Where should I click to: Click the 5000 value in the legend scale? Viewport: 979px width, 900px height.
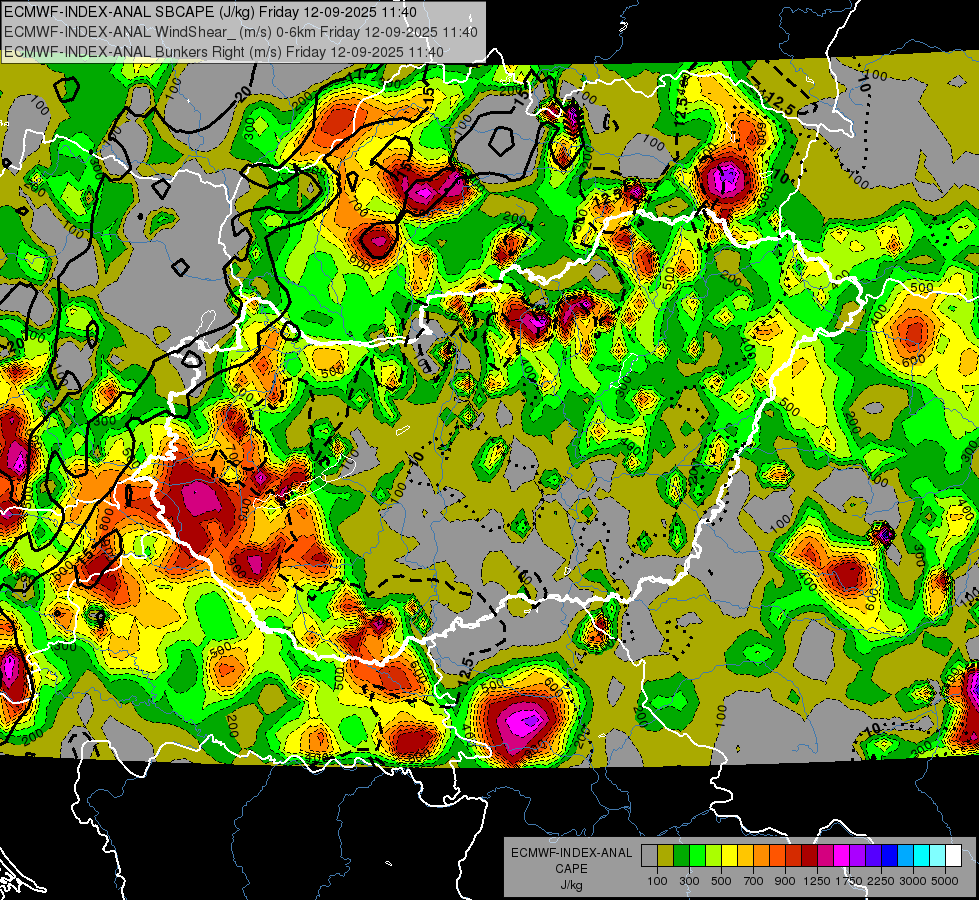pos(945,881)
